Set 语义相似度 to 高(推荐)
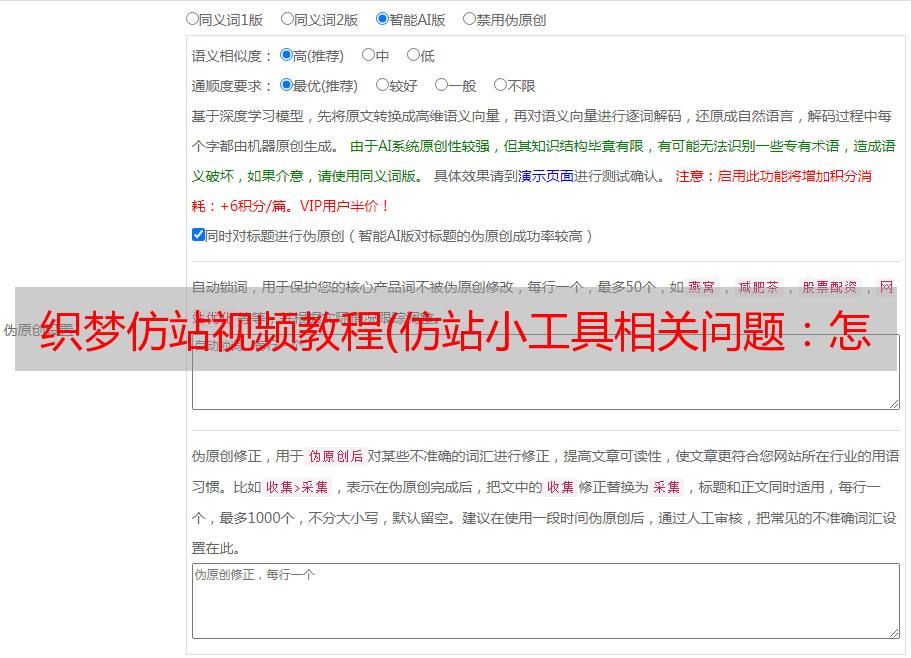 [x=286, y=55]
